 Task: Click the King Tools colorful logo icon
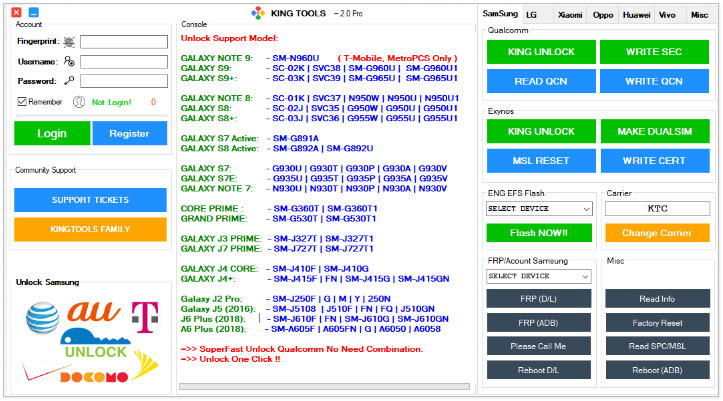[x=258, y=13]
